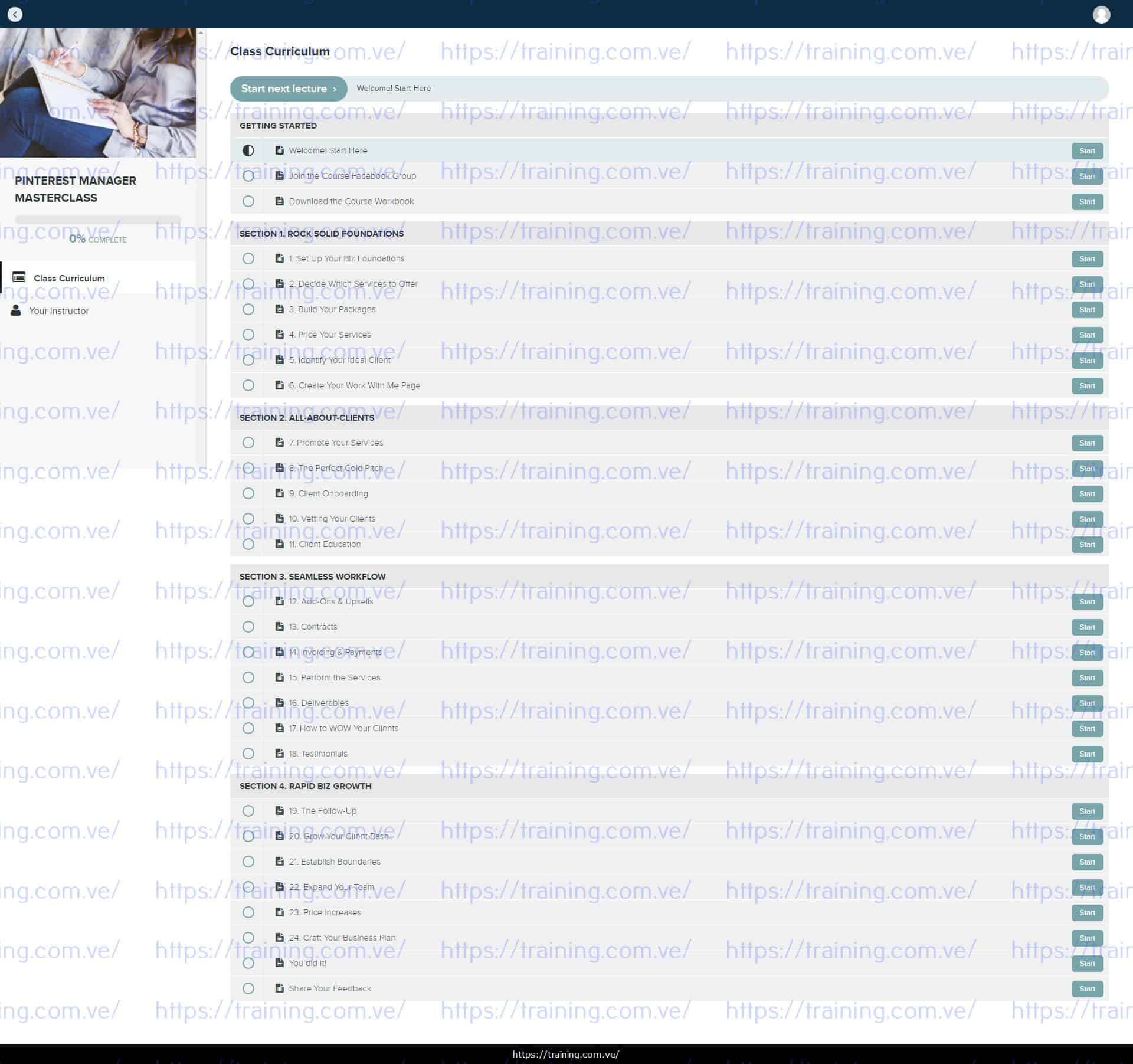Open lecture 24. Craft Your Business Plan
Screen dimensions: 1133x1064
pos(342,938)
